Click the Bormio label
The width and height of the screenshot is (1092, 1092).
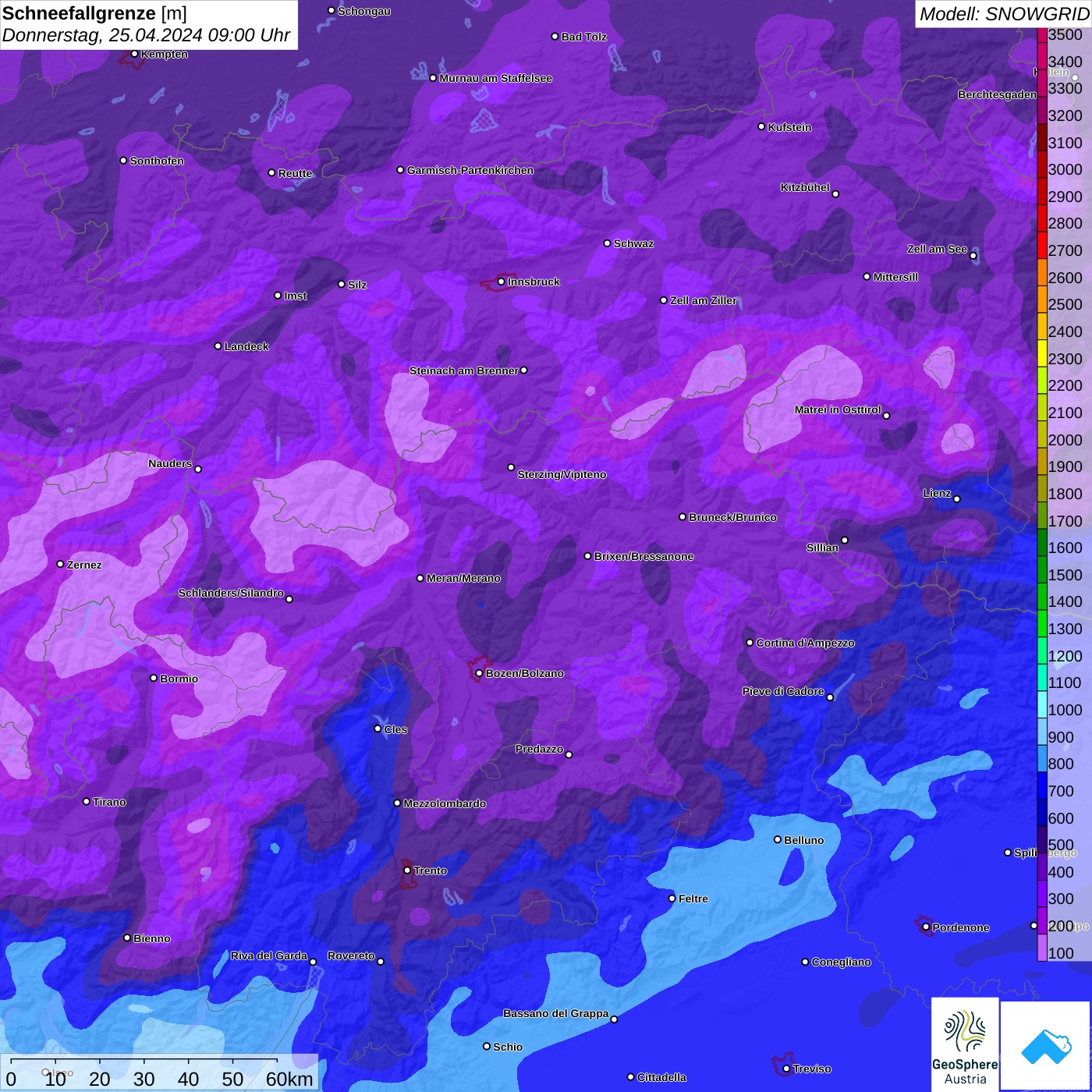click(x=179, y=679)
